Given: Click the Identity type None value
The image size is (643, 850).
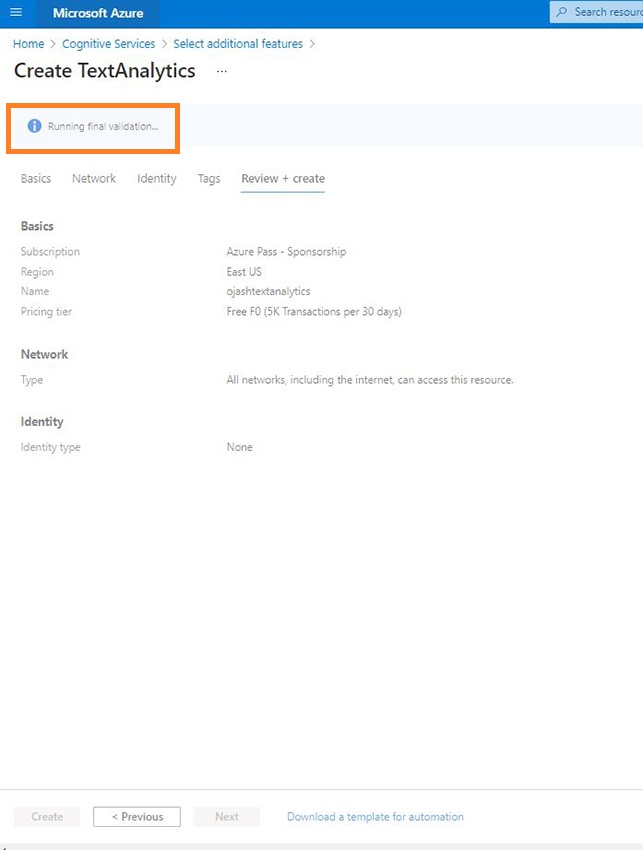Looking at the screenshot, I should pos(239,447).
